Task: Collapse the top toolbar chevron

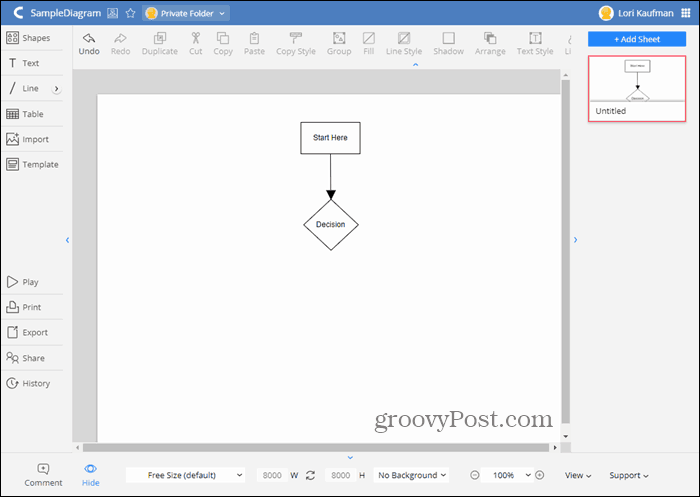Action: (416, 65)
